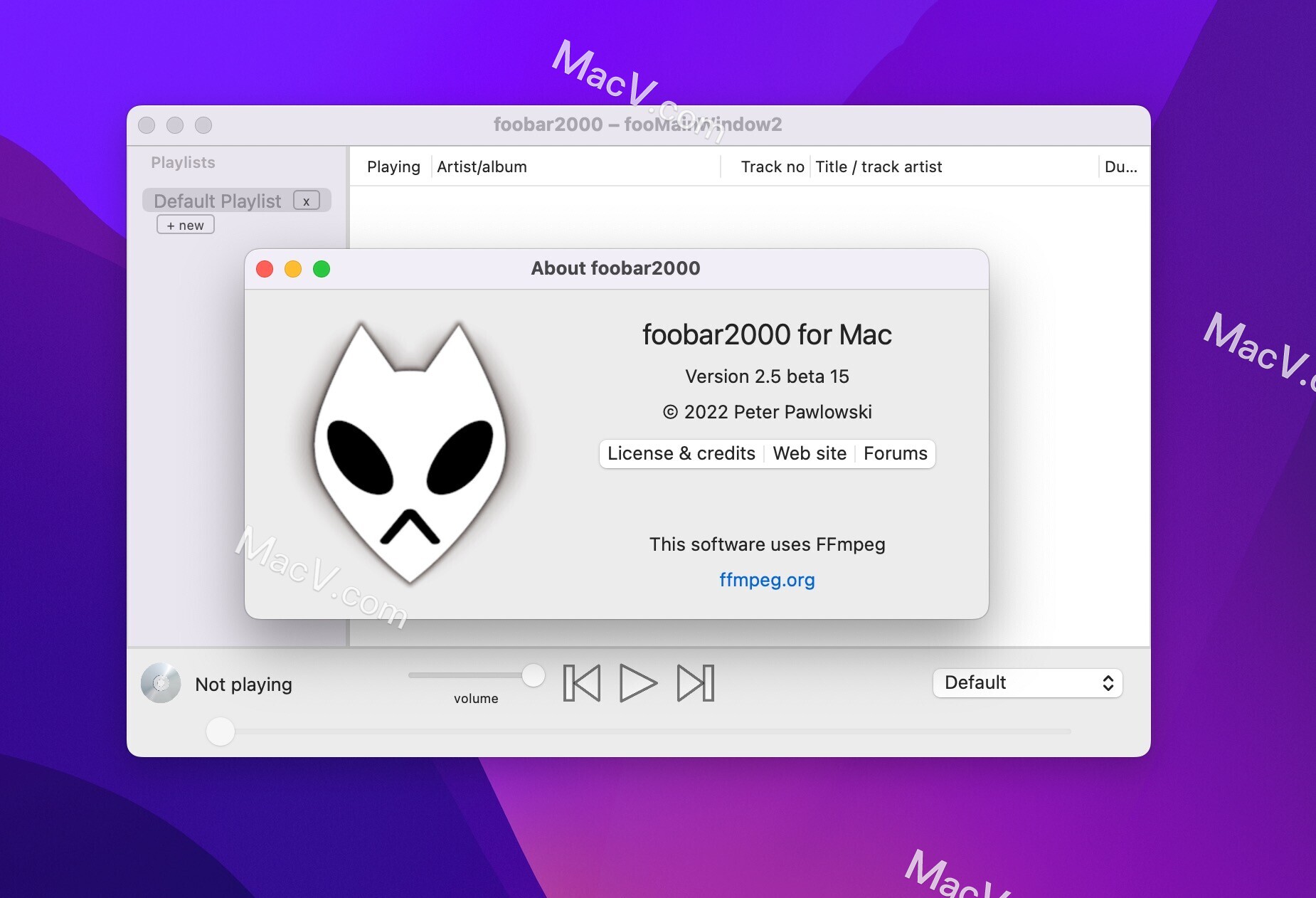Click the CD disc status icon
This screenshot has height=898, width=1316.
coord(161,683)
